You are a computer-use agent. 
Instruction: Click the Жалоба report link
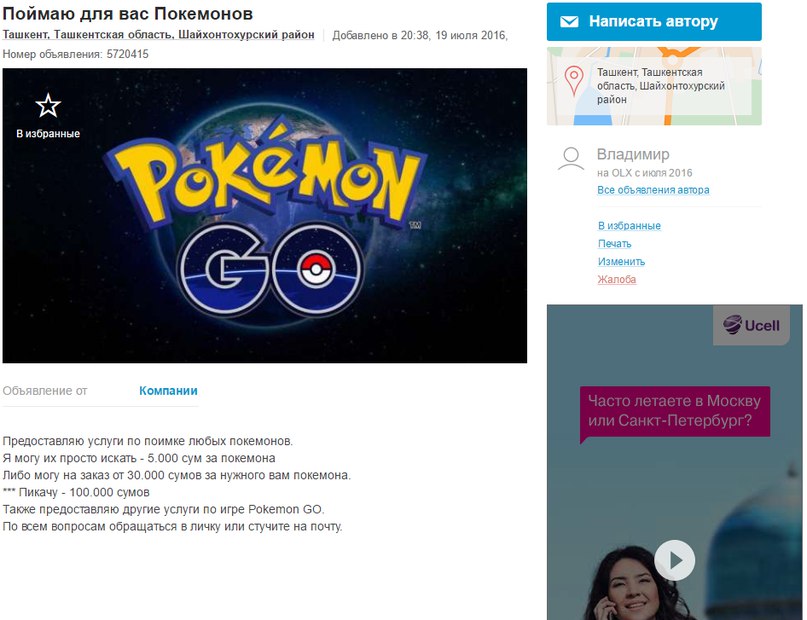click(617, 279)
